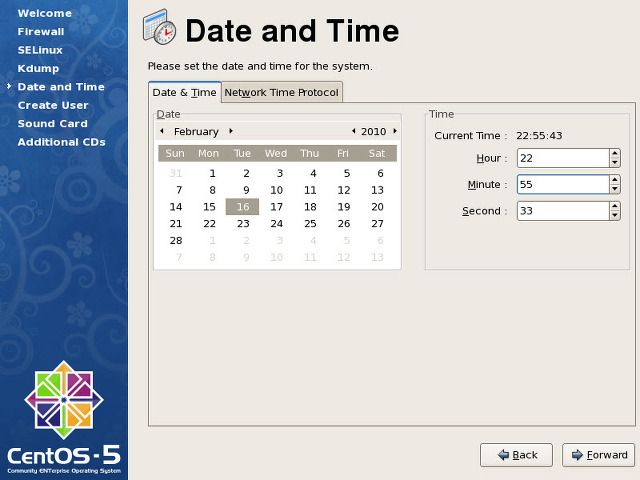This screenshot has width=640, height=480.
Task: Select February 1 on calendar
Action: pos(212,173)
